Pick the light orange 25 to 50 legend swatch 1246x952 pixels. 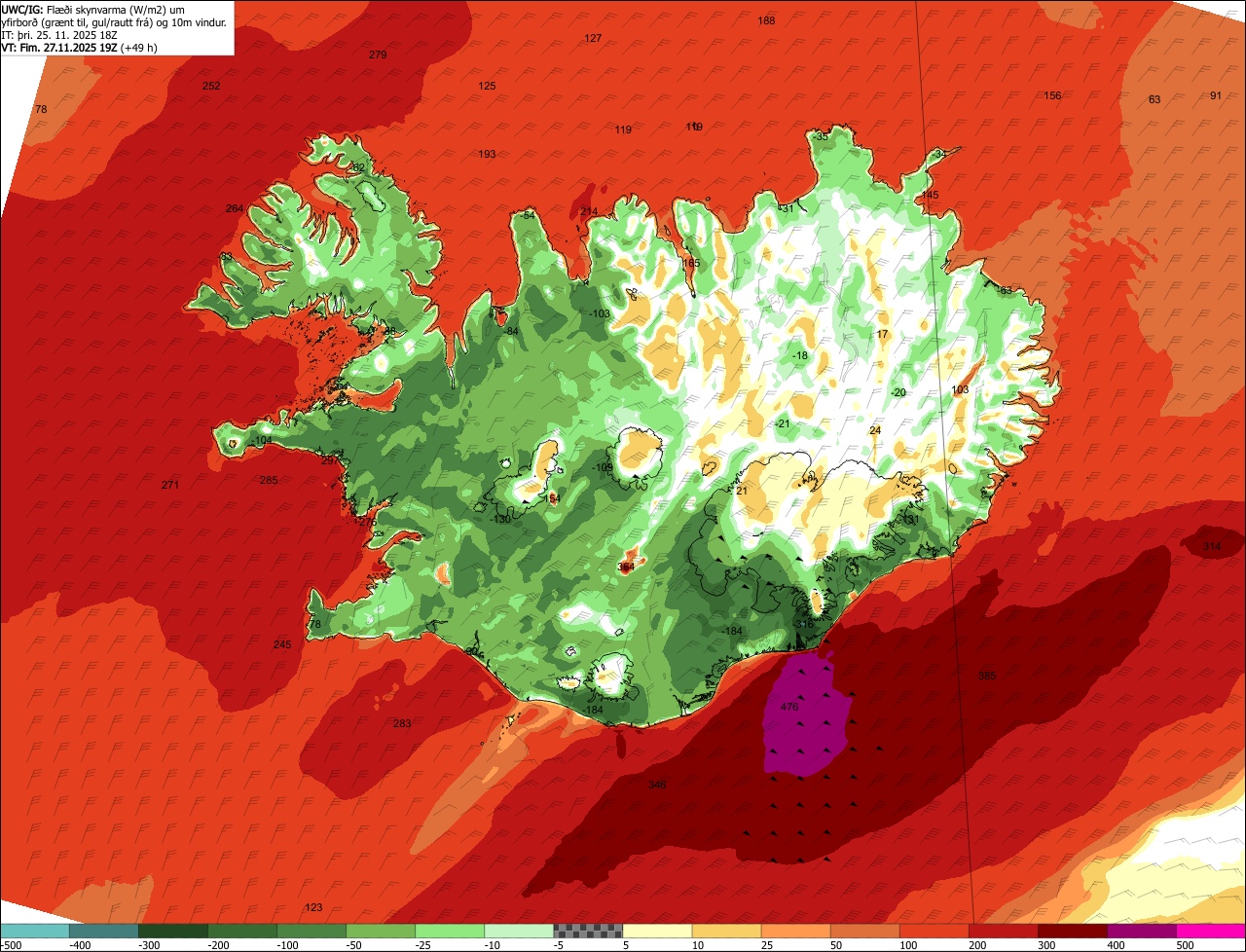(795, 930)
